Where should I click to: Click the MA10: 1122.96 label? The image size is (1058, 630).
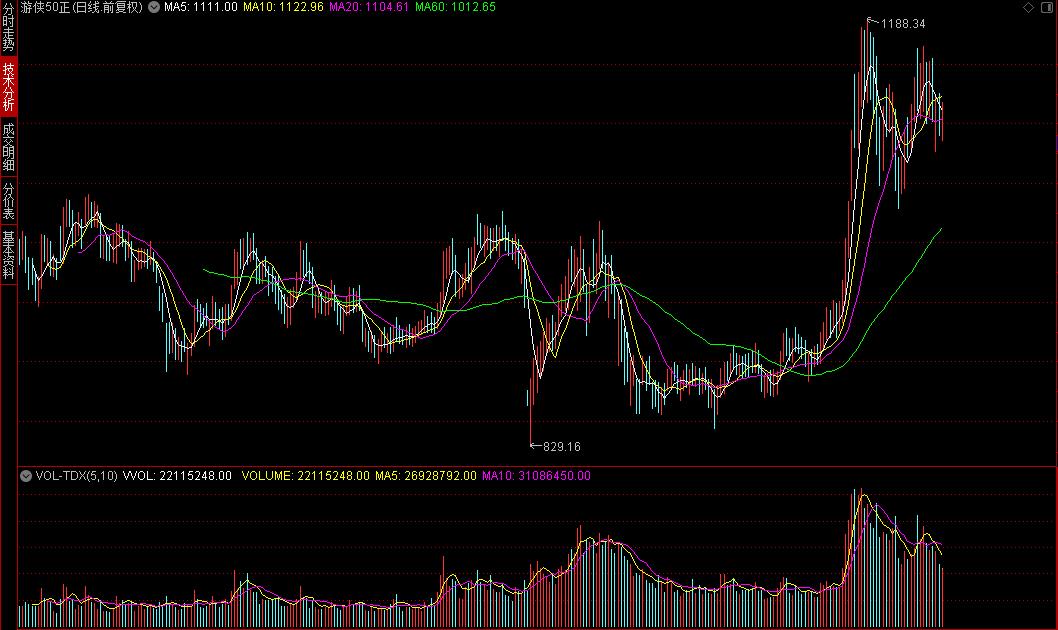click(283, 7)
